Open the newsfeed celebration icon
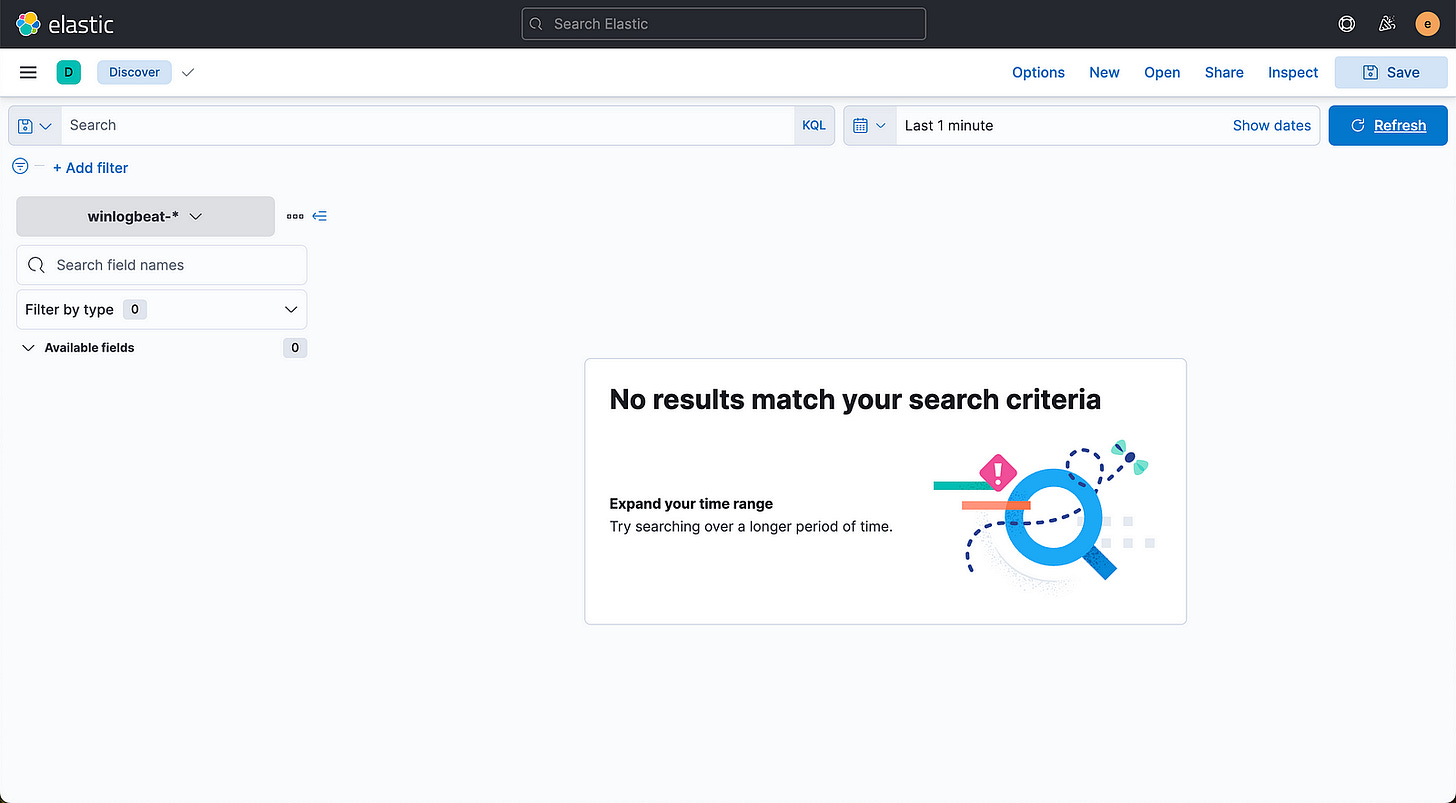This screenshot has height=803, width=1456. tap(1387, 24)
